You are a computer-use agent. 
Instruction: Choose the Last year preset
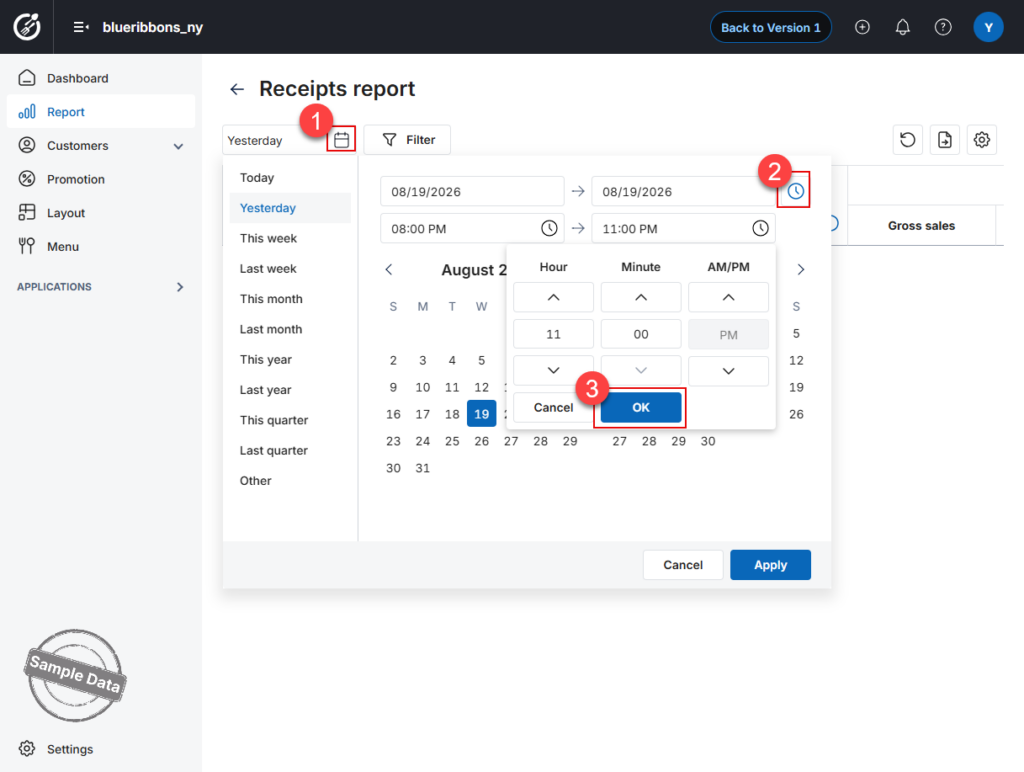(x=290, y=390)
